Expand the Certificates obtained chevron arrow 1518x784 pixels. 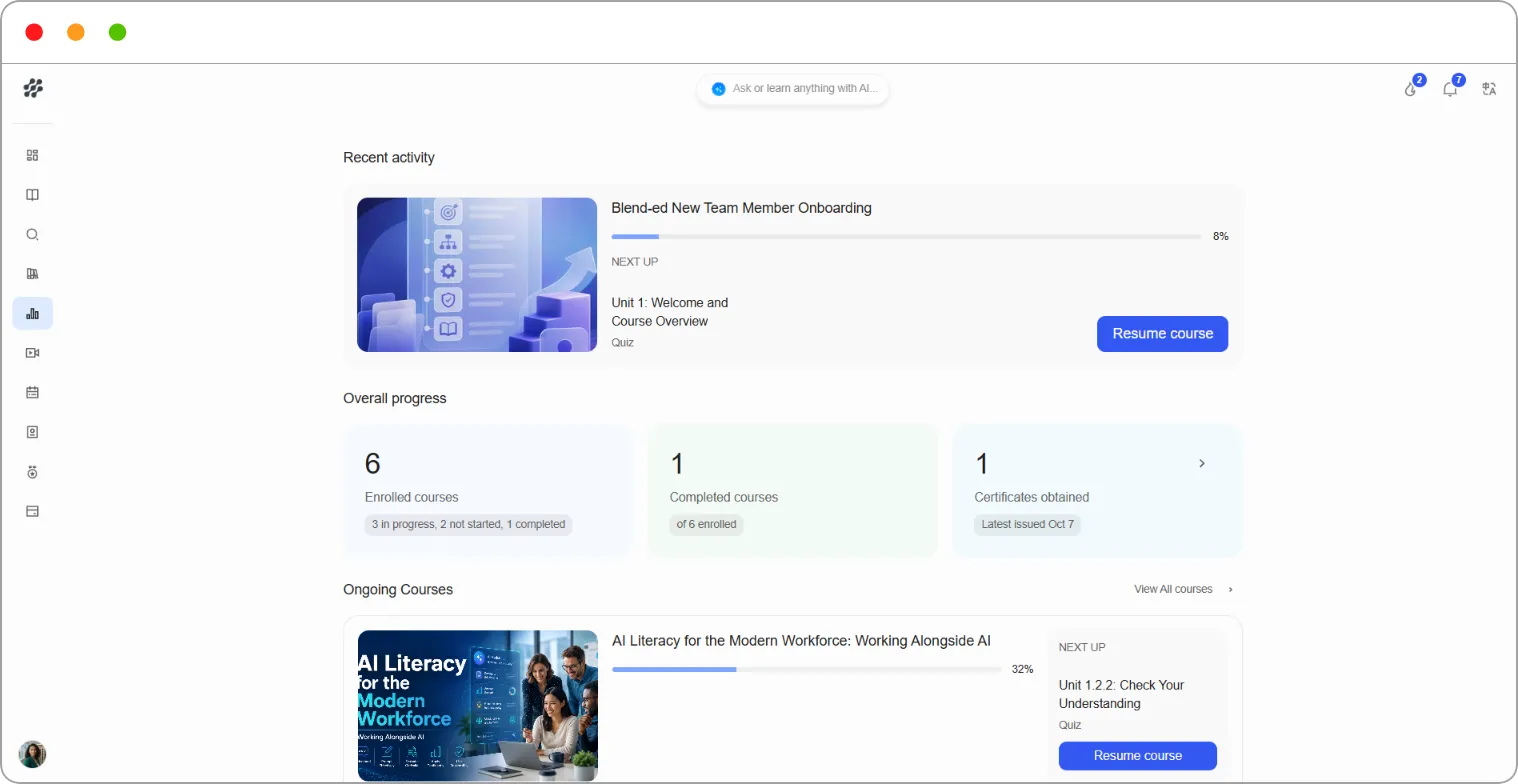(1202, 463)
